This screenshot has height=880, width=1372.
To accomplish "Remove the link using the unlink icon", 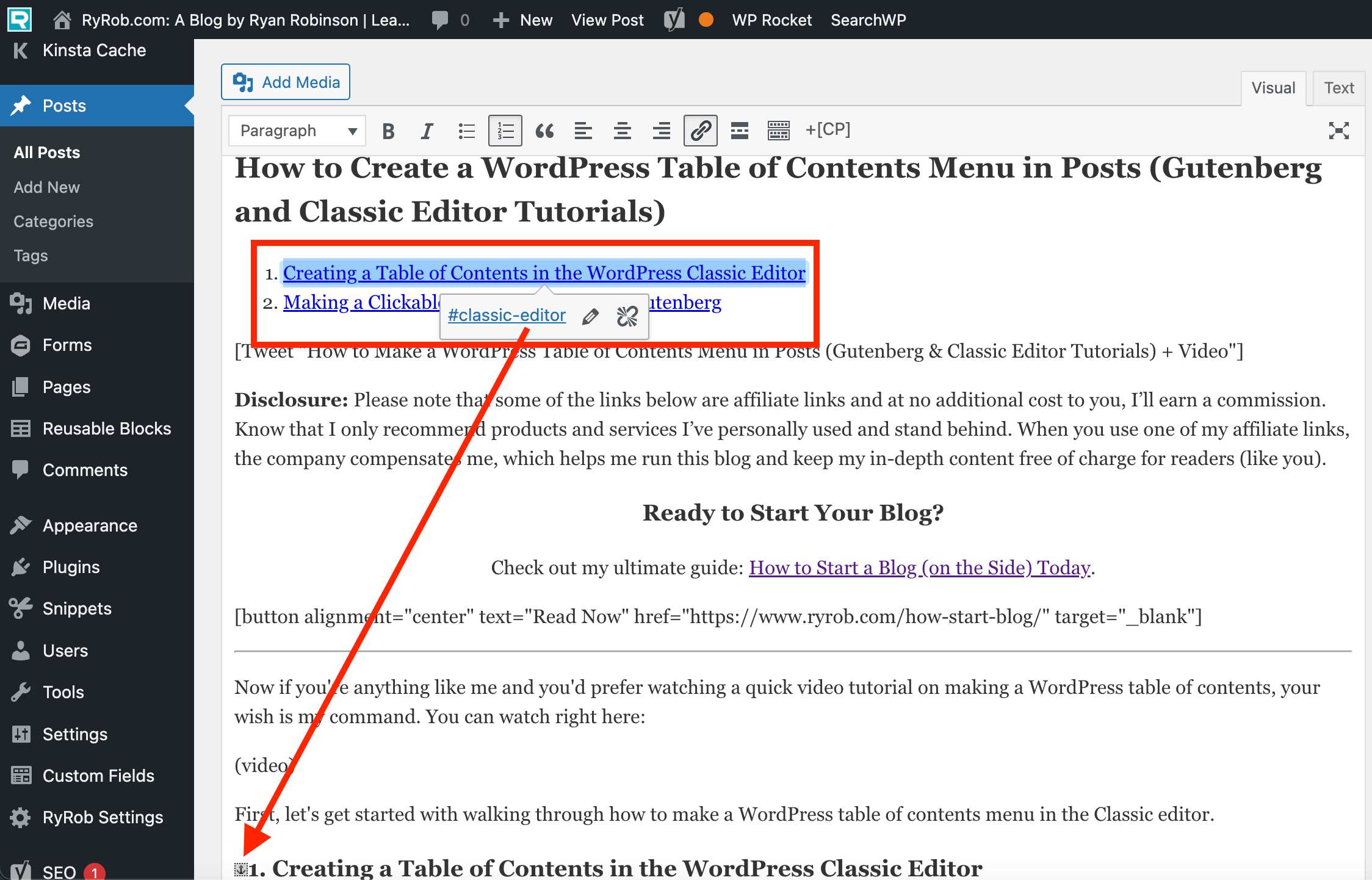I will (627, 316).
